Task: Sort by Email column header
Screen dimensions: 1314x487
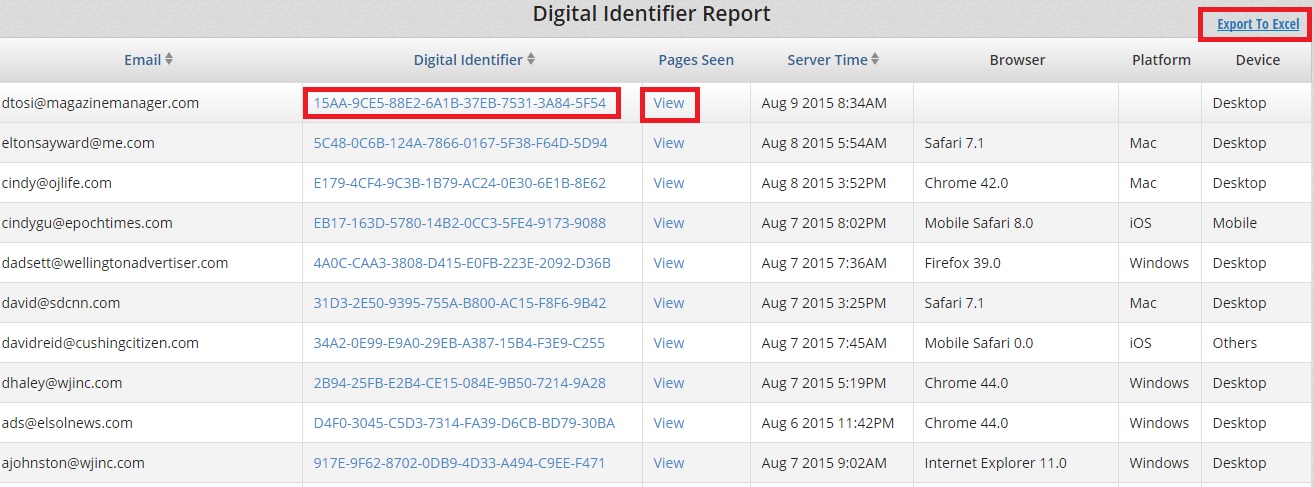Action: coord(142,60)
